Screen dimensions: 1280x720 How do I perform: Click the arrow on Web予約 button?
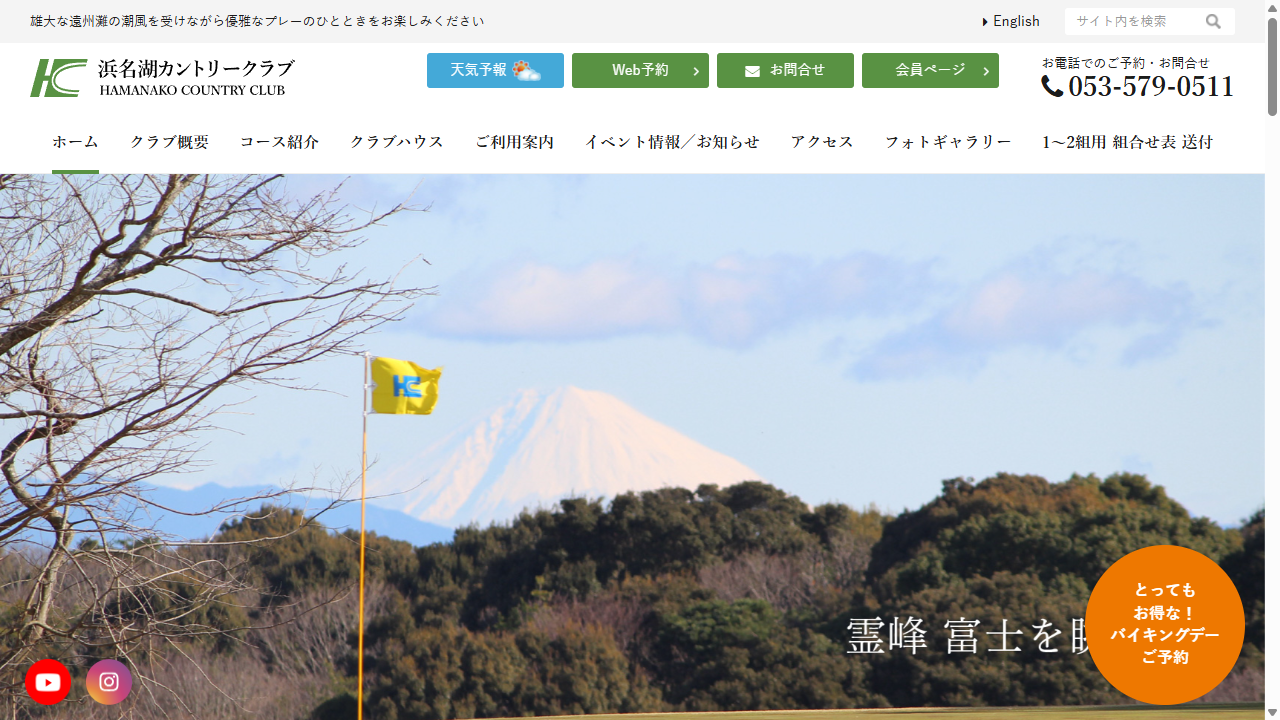coord(696,71)
